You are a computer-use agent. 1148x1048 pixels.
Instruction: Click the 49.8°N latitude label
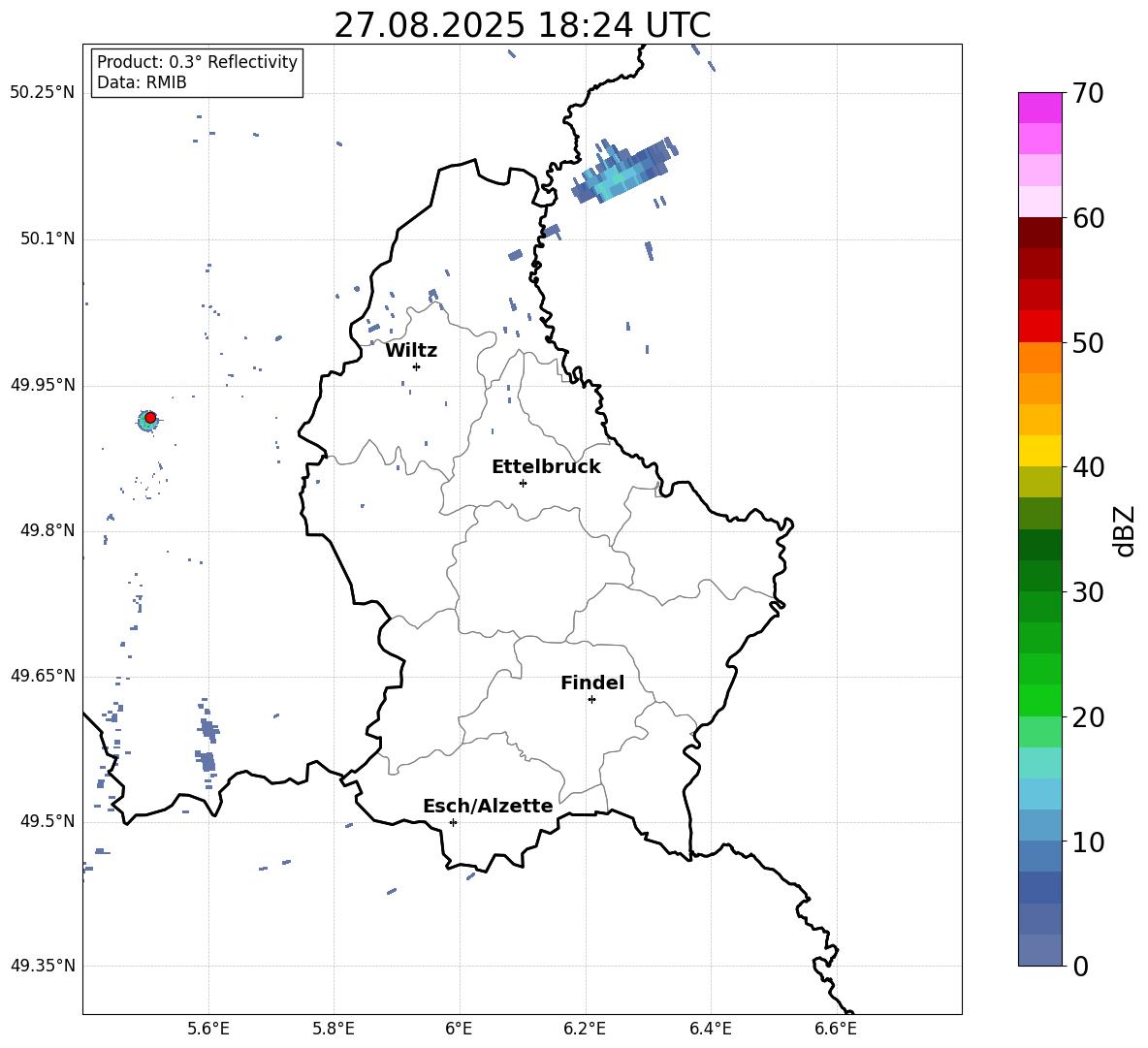click(48, 530)
